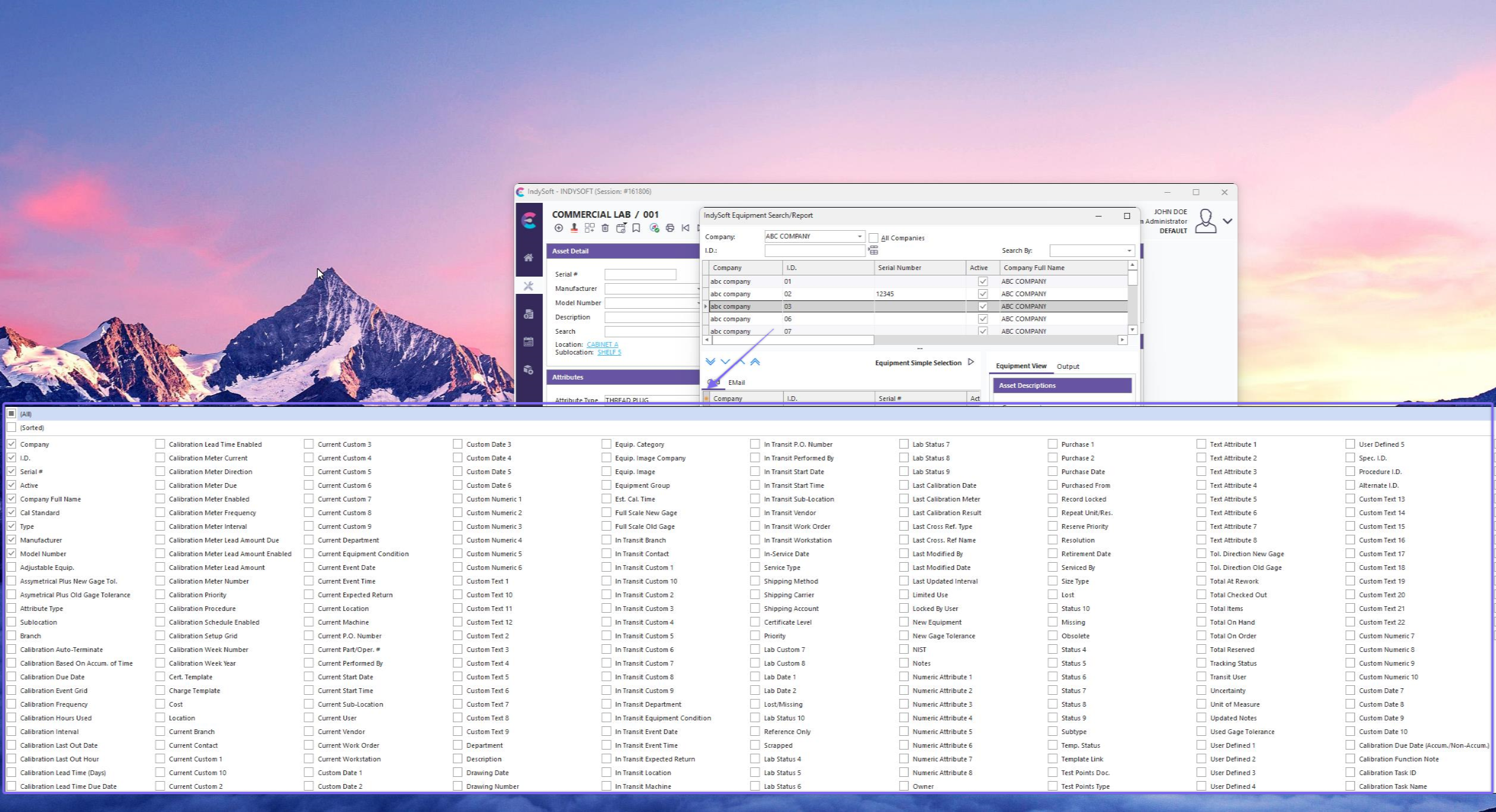This screenshot has height=812, width=1496.
Task: Open the CABINET A location link
Action: [x=602, y=344]
